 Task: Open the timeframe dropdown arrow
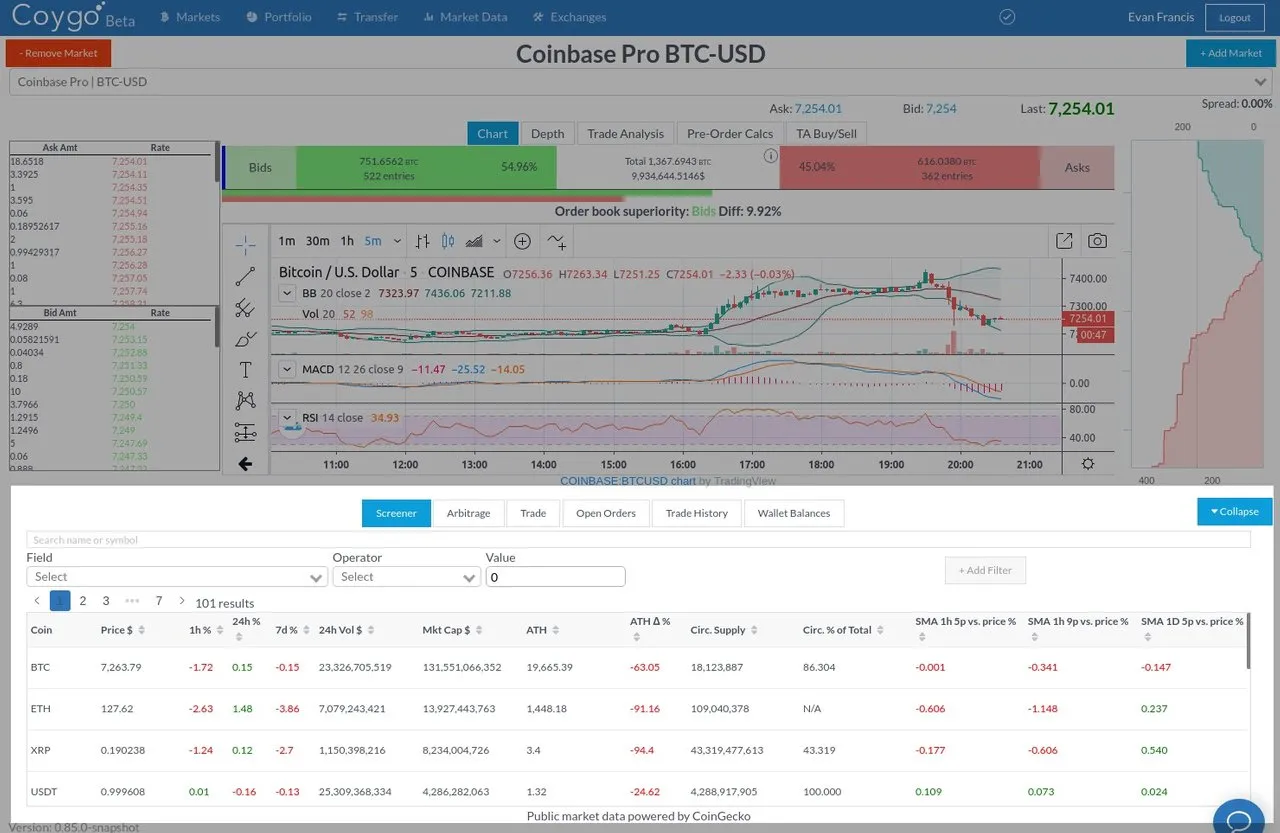(x=397, y=241)
